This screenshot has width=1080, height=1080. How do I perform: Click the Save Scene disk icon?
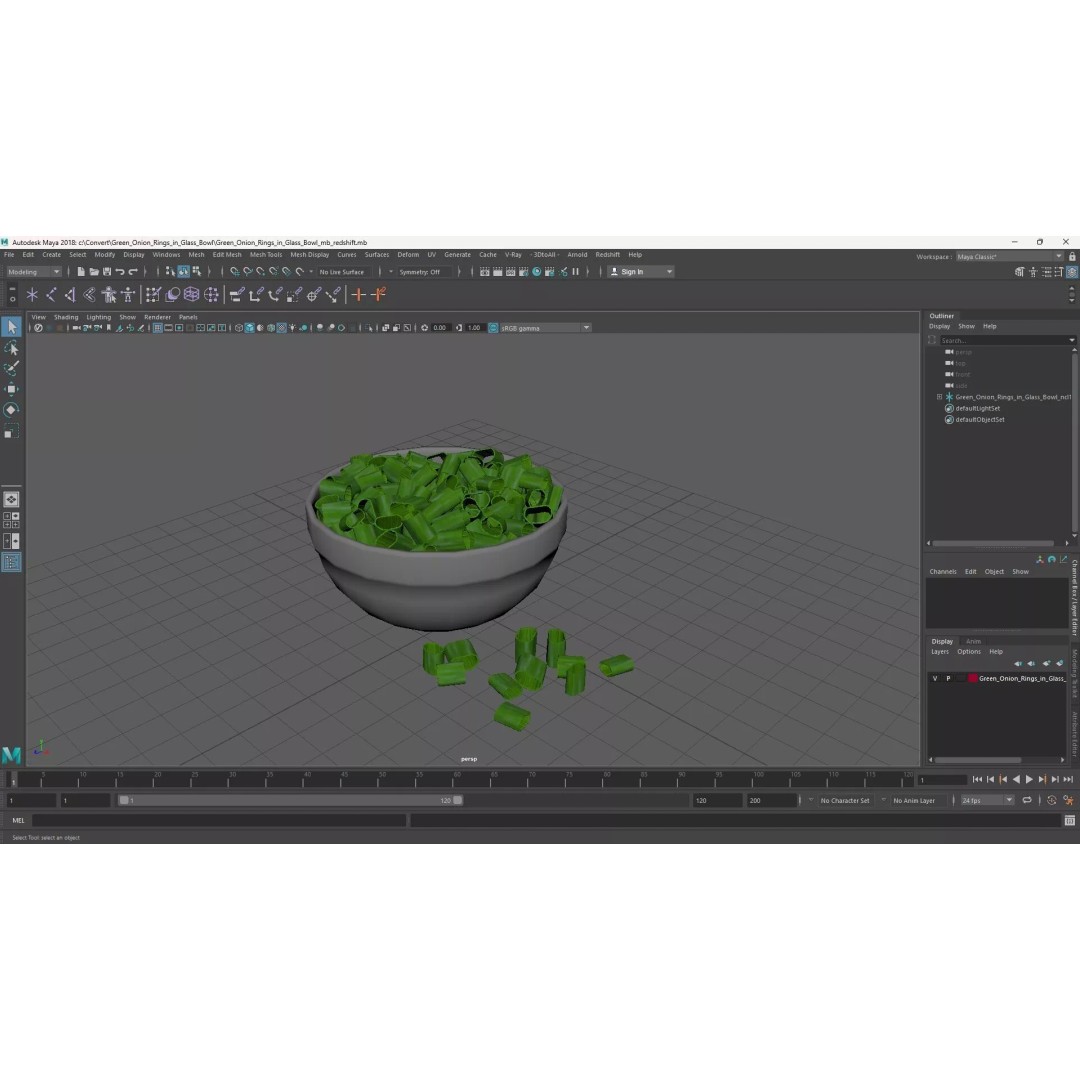(107, 271)
